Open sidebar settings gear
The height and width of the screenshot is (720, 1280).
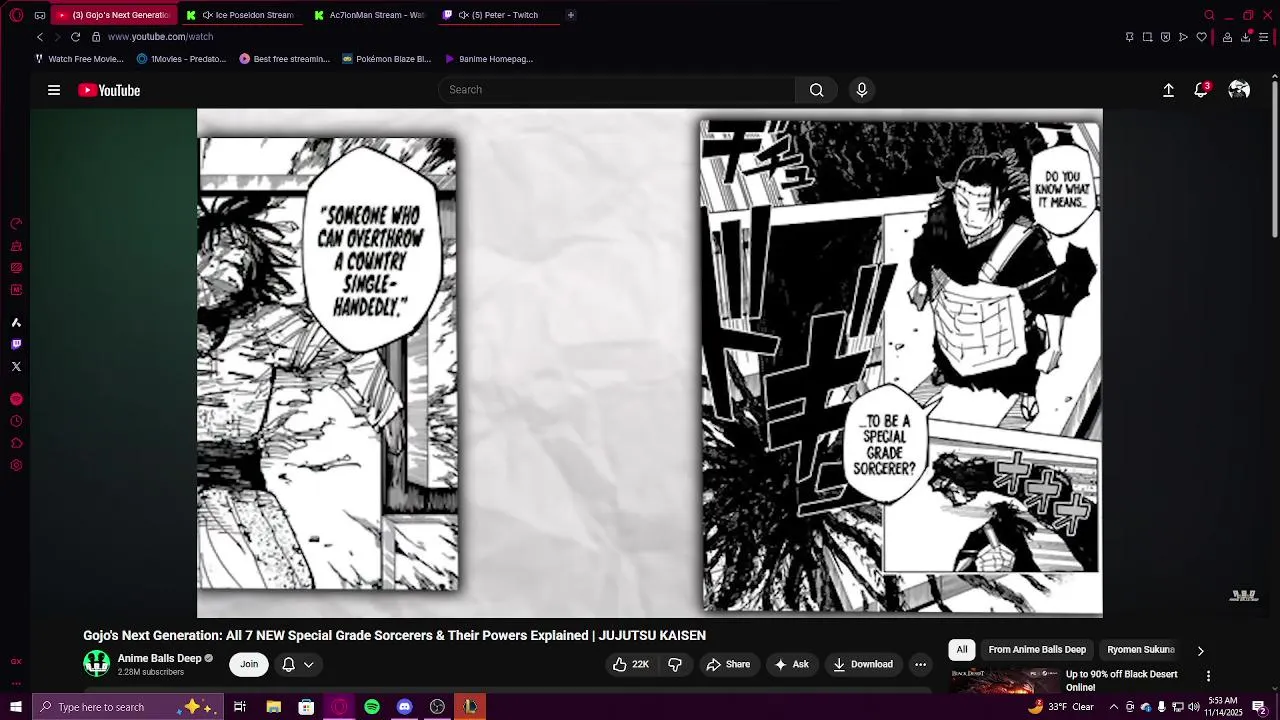pyautogui.click(x=16, y=465)
